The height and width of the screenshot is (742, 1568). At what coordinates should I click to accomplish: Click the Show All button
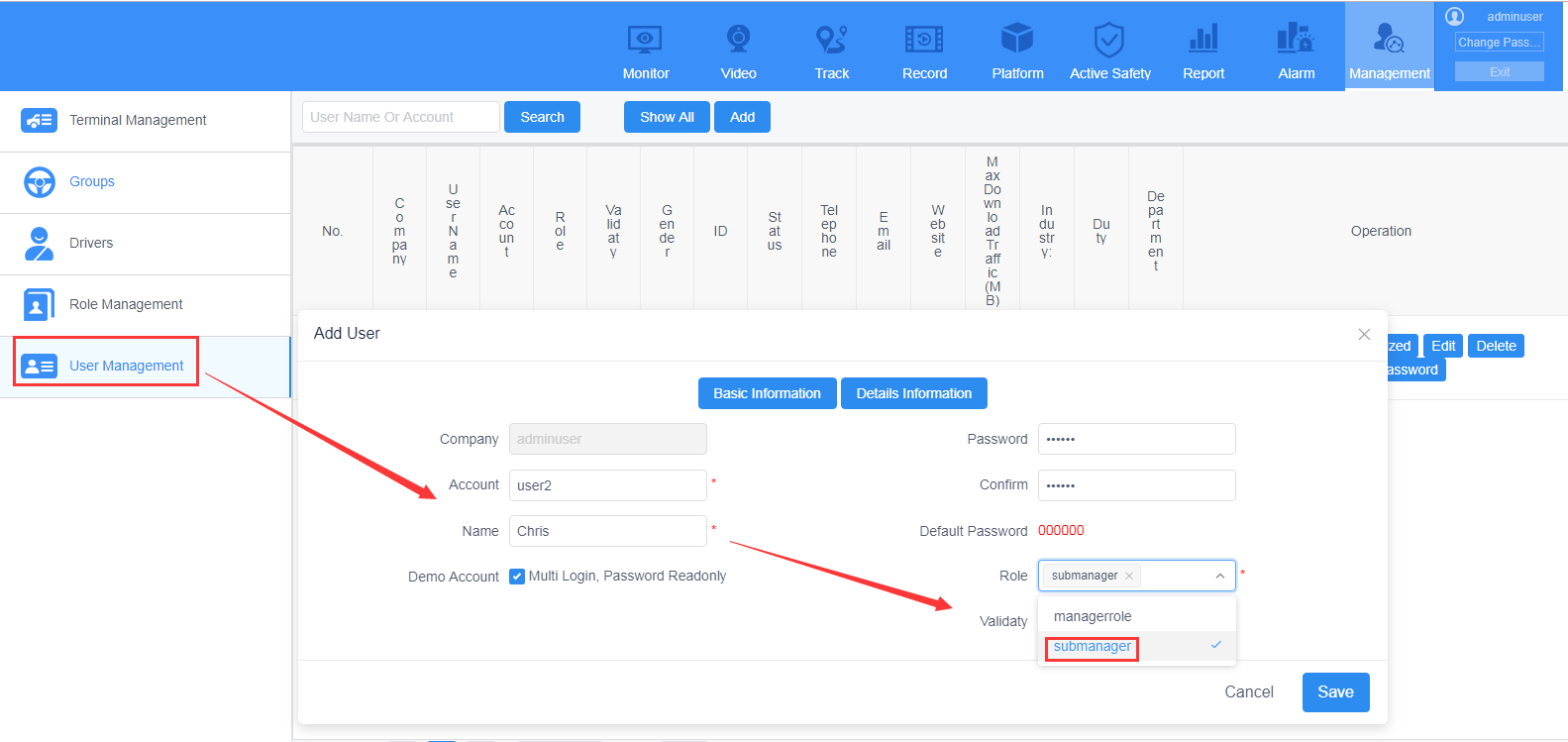click(x=667, y=117)
